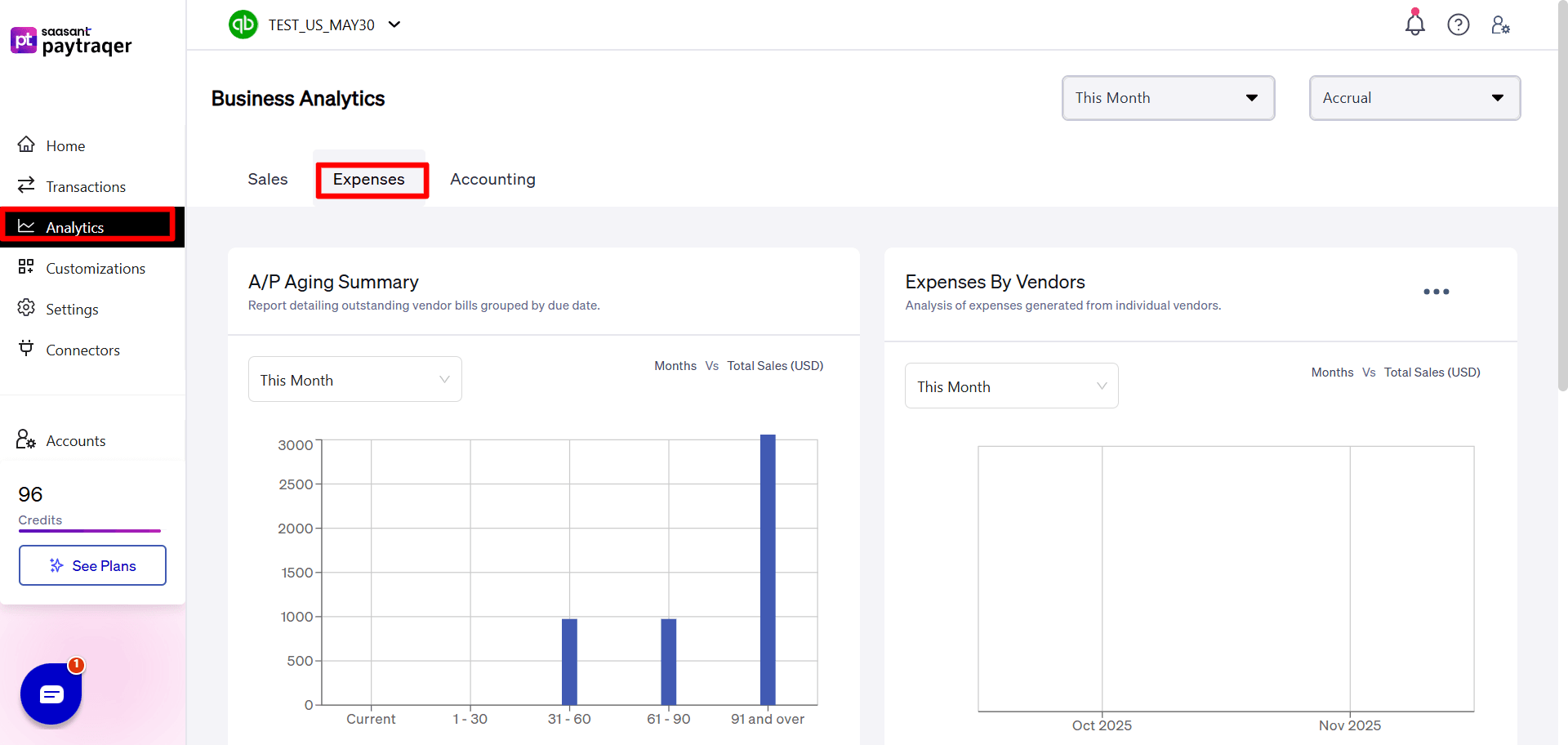Viewport: 1568px width, 745px height.
Task: Open the Expenses By Vendors three-dot menu
Action: (1436, 292)
